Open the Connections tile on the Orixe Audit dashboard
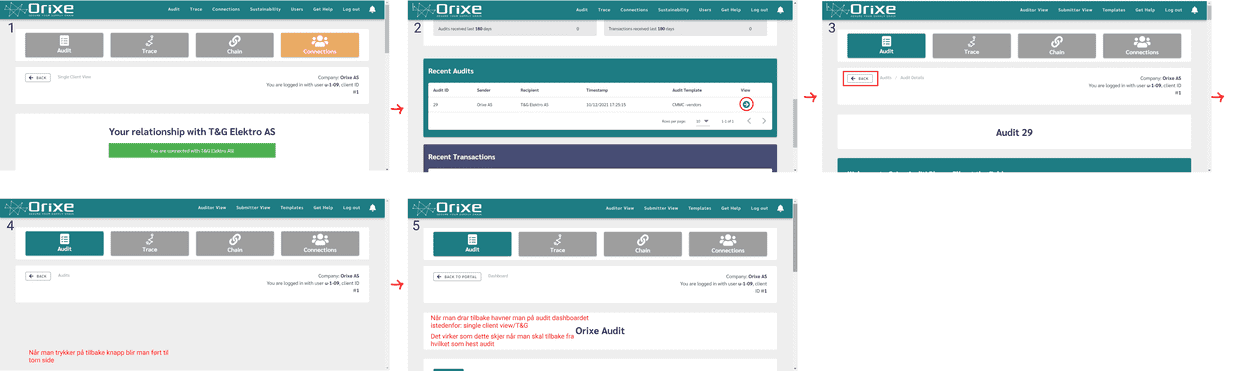Screen dimensions: 1260x371 coord(728,244)
